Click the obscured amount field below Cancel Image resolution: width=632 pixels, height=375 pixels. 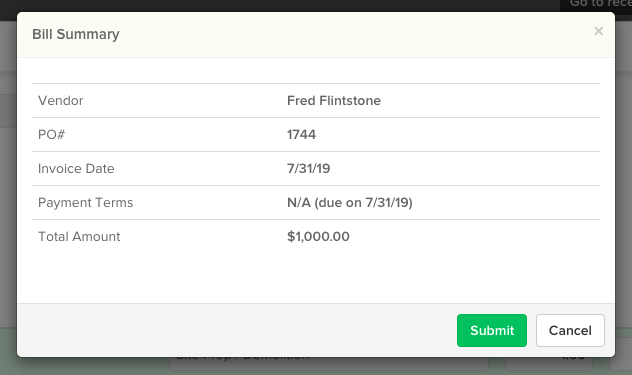pos(549,363)
